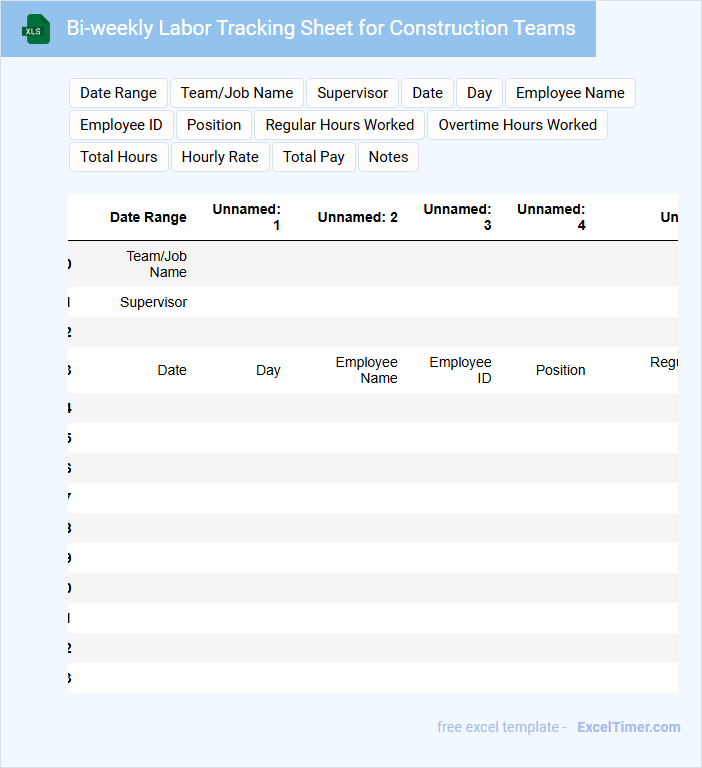This screenshot has height=768, width=702.
Task: Select the Day cell in the table
Action: pyautogui.click(x=268, y=370)
